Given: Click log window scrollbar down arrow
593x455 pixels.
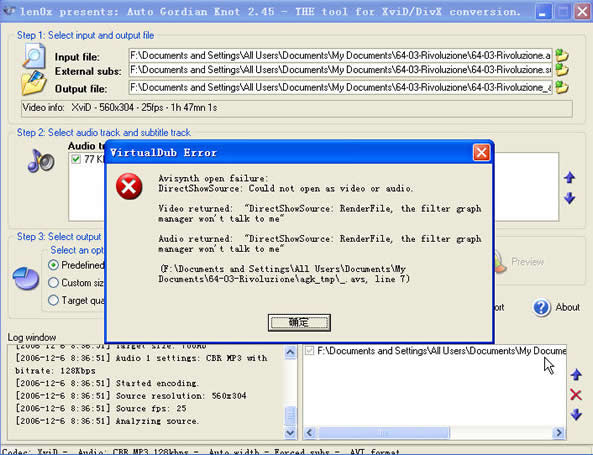Looking at the screenshot, I should [x=290, y=432].
